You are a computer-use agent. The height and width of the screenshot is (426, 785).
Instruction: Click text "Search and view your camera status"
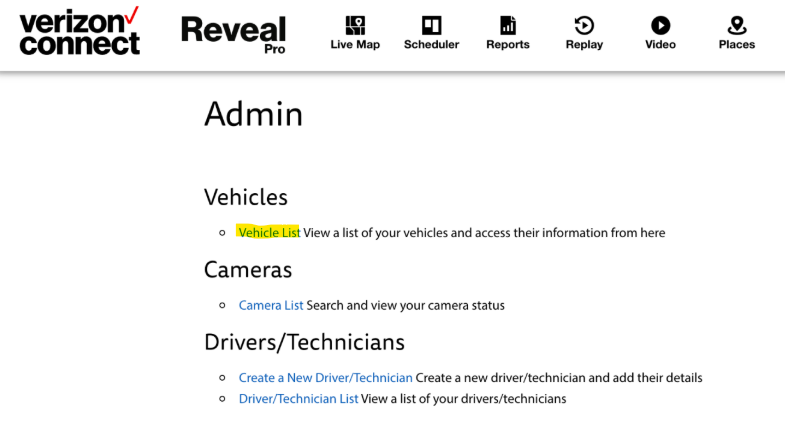(406, 305)
